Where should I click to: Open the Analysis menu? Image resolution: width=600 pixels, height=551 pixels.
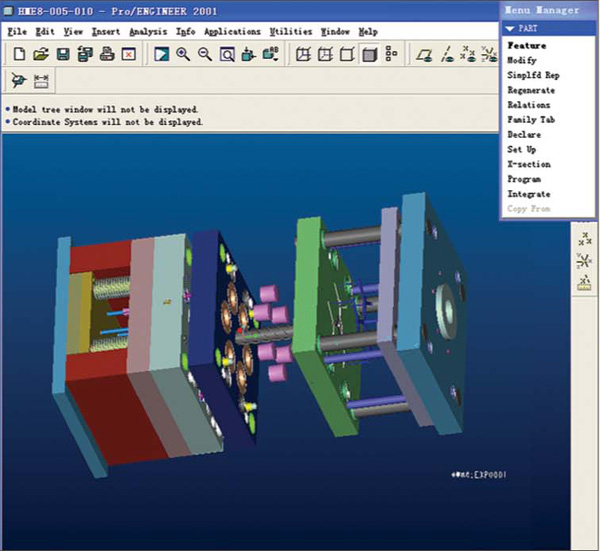coord(148,32)
